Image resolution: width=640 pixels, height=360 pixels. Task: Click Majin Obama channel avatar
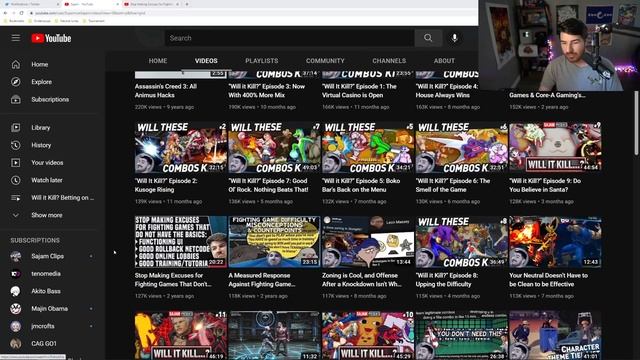(x=16, y=309)
